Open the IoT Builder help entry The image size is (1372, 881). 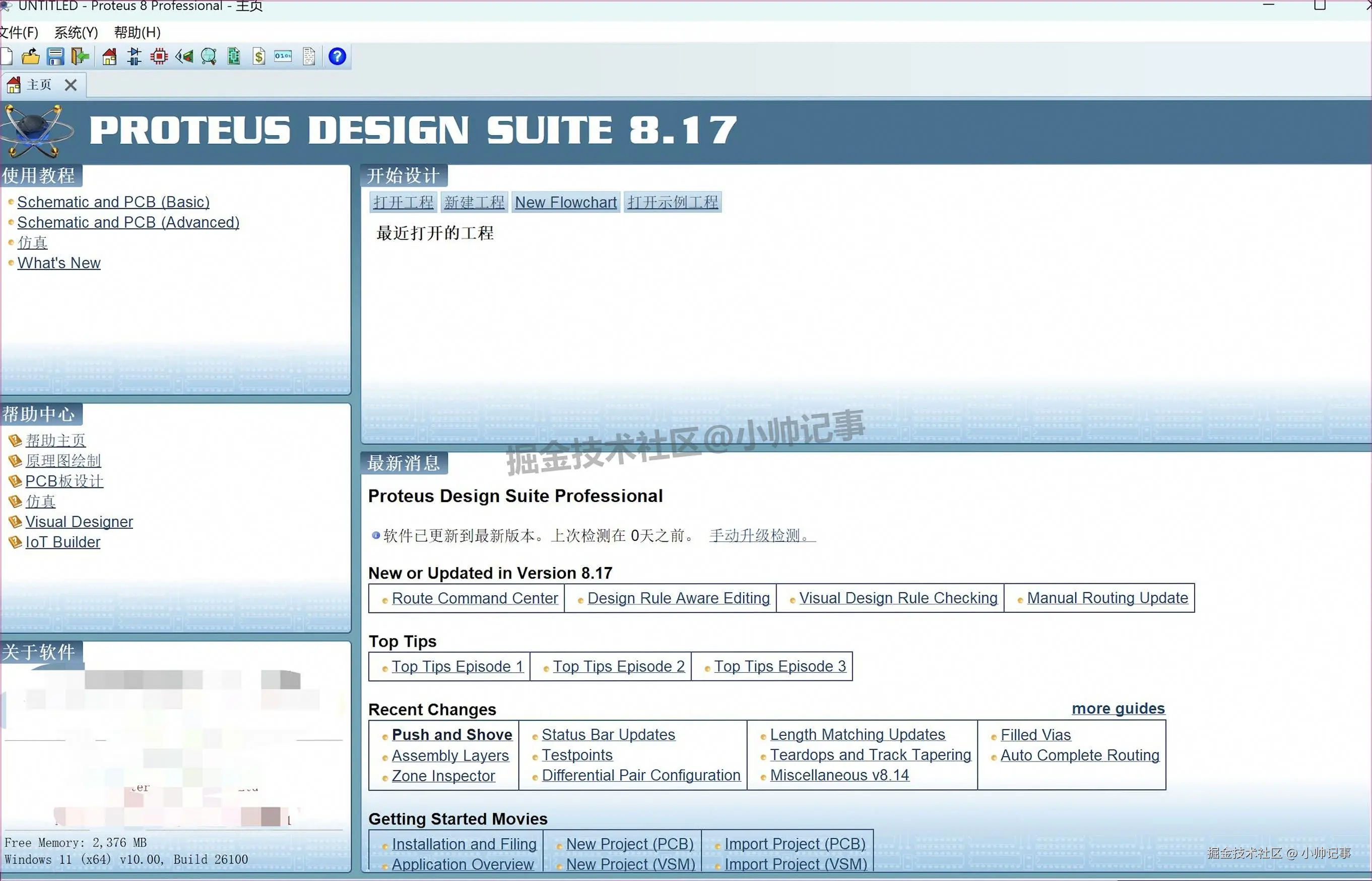(62, 542)
